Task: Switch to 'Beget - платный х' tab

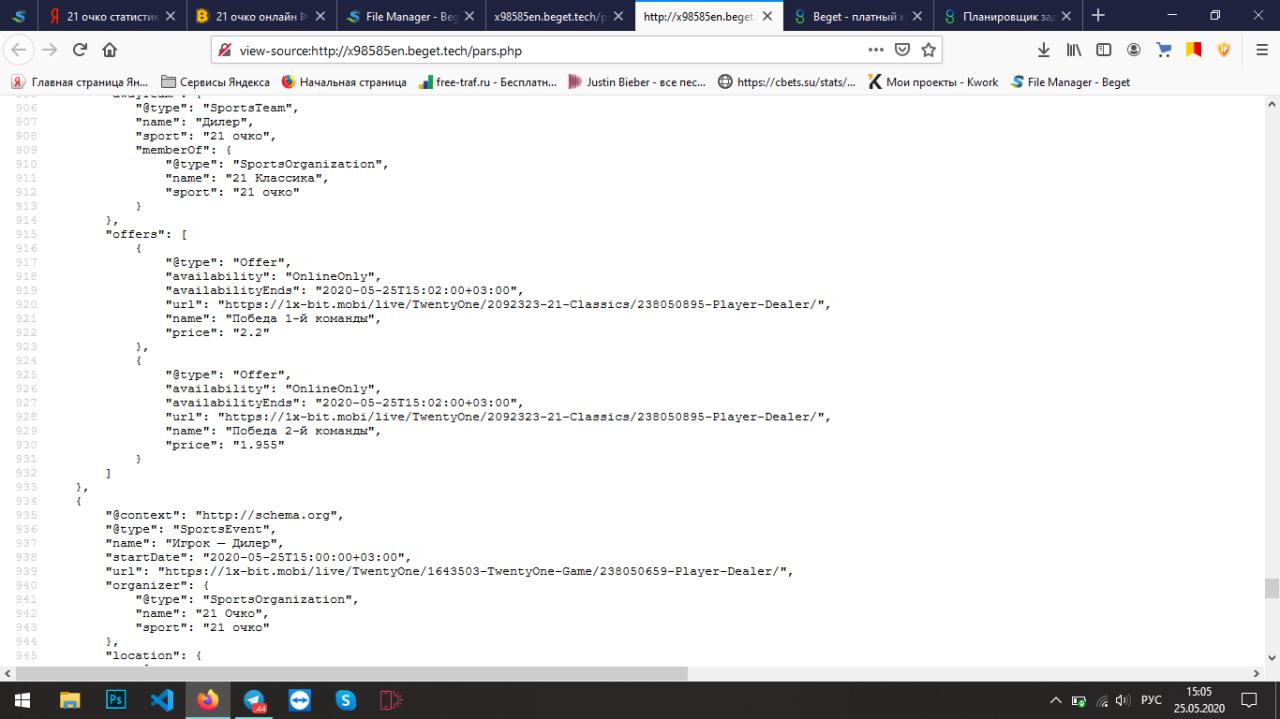Action: pos(858,16)
